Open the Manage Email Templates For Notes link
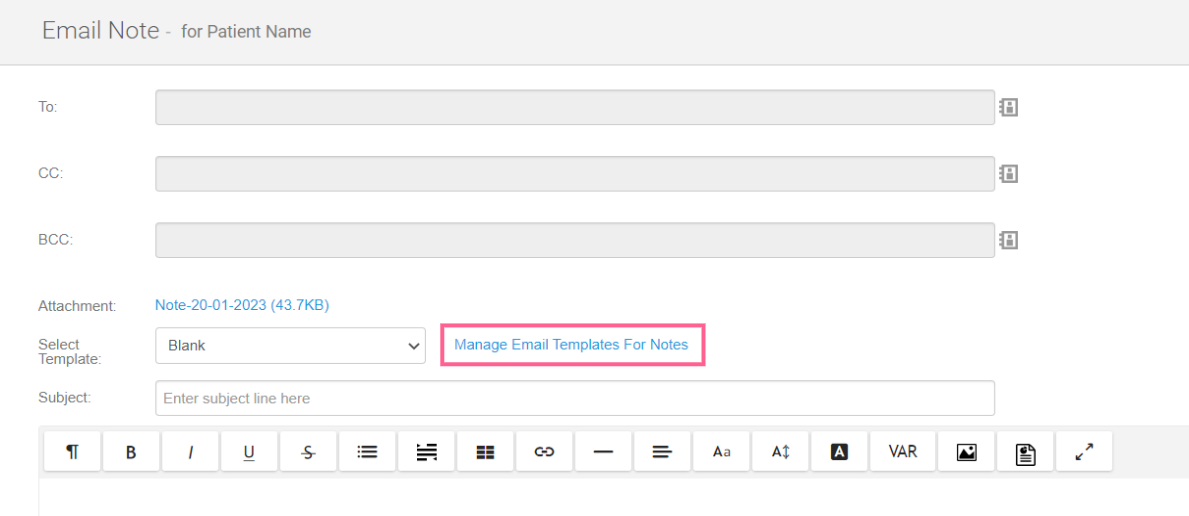This screenshot has width=1189, height=516. pyautogui.click(x=571, y=345)
